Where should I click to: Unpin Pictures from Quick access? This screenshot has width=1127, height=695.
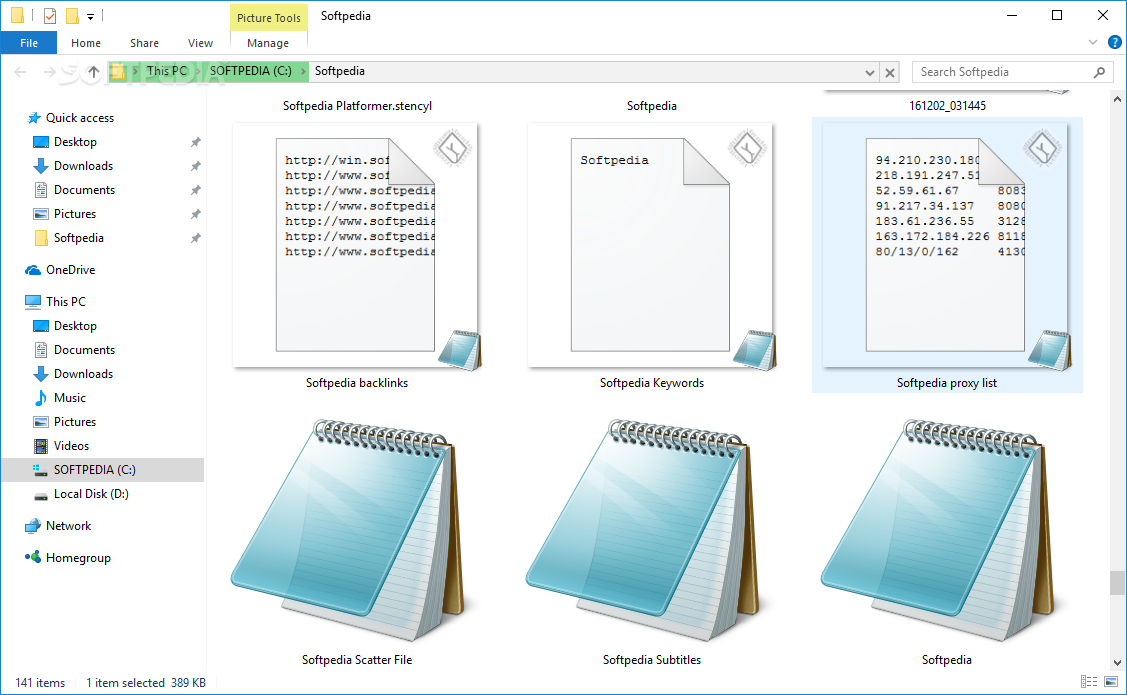[195, 214]
